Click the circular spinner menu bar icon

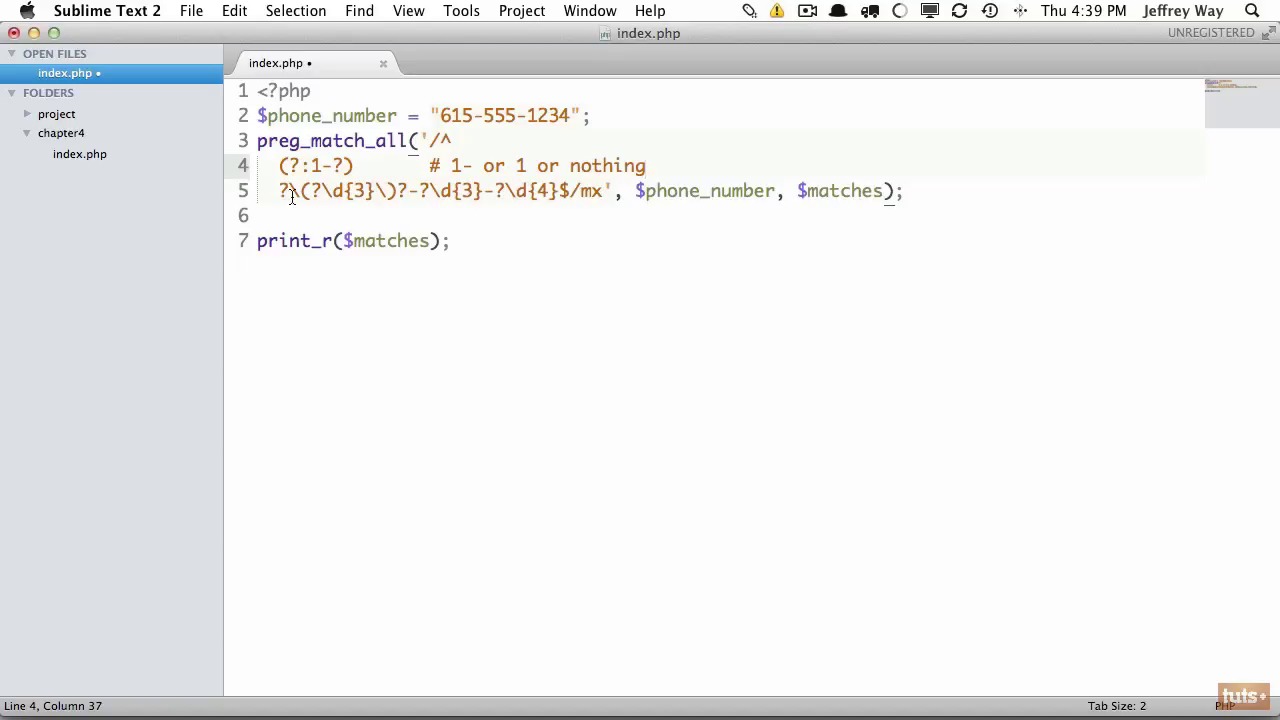pos(899,11)
